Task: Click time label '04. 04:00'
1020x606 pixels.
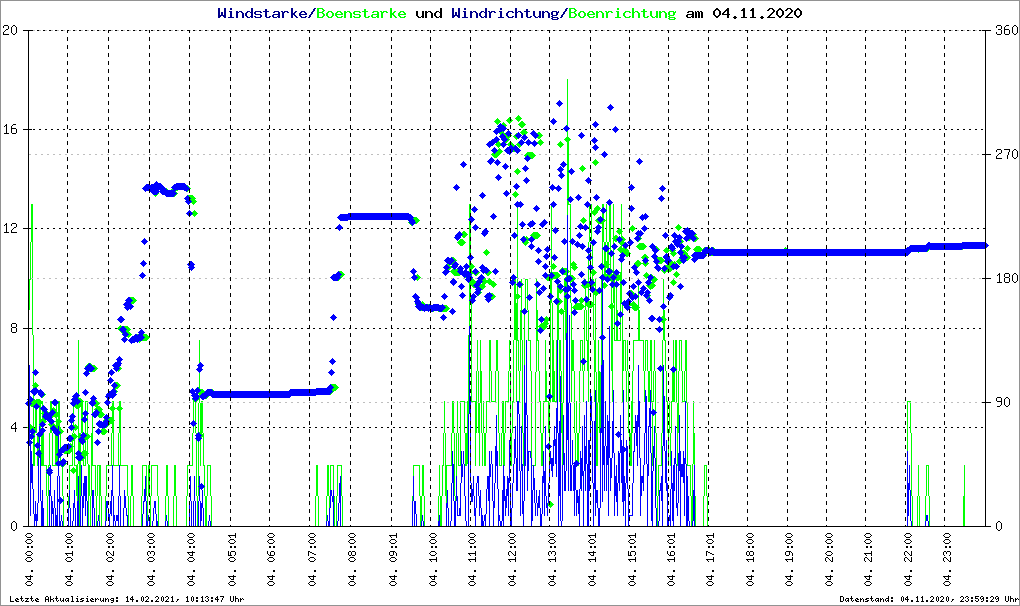Action: 191,559
